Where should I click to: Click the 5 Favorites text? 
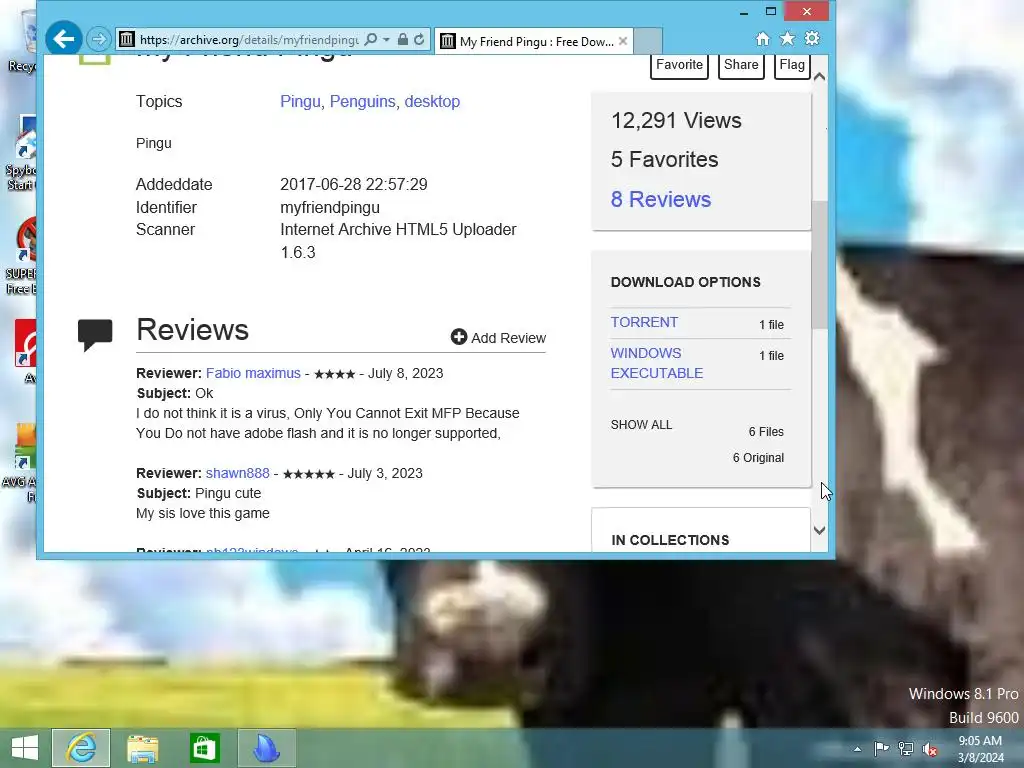pyautogui.click(x=665, y=160)
